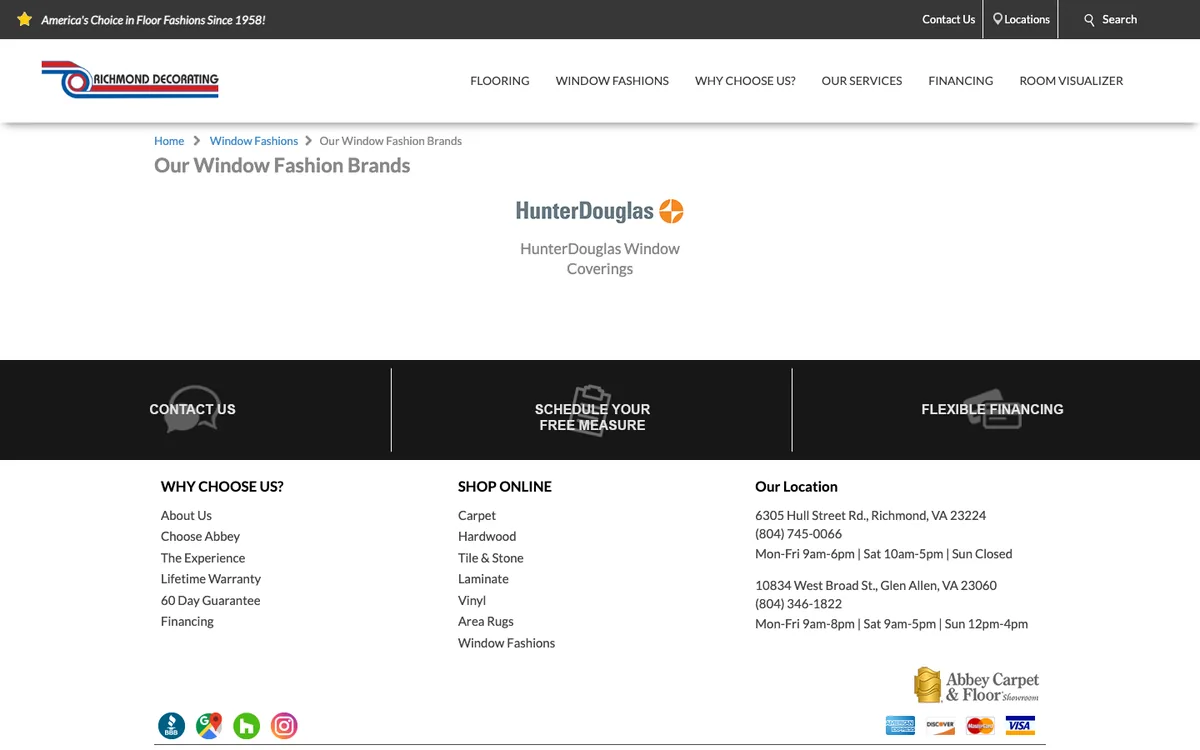Click the American Express card icon
Viewport: 1200px width, 750px height.
[x=900, y=726]
